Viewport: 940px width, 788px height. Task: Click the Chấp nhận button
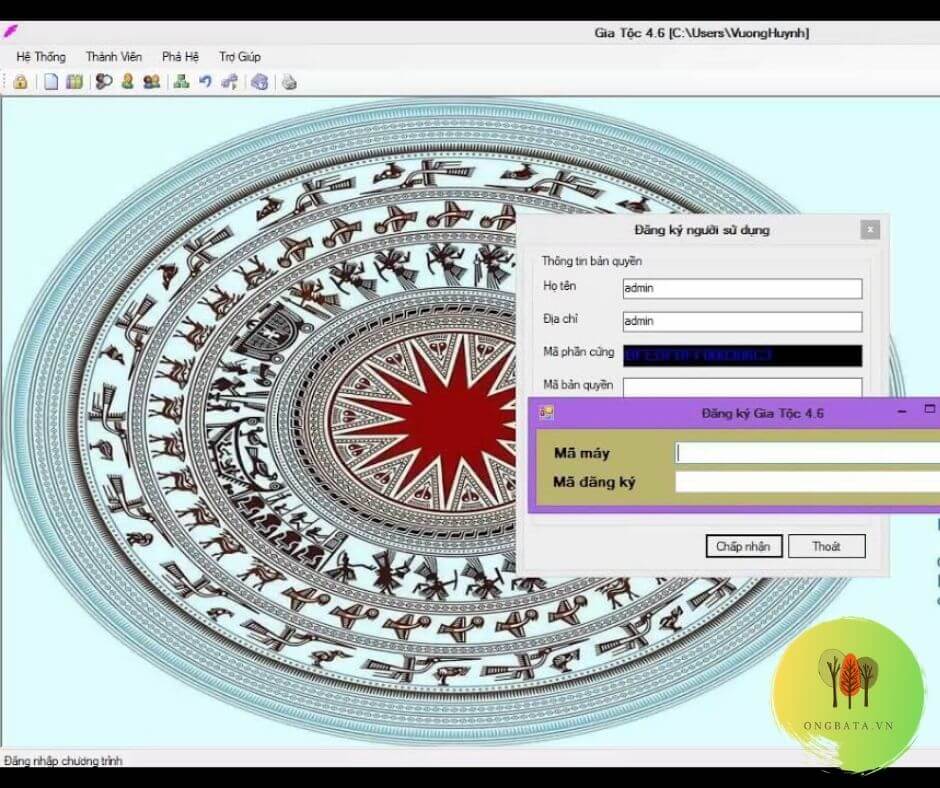pos(743,546)
